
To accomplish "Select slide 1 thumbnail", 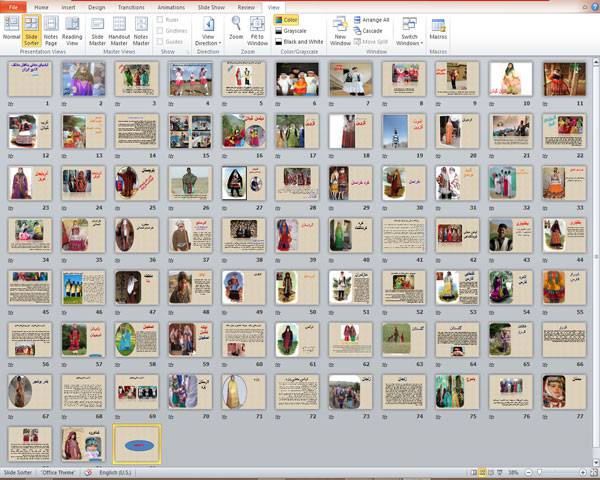I will tap(30, 79).
